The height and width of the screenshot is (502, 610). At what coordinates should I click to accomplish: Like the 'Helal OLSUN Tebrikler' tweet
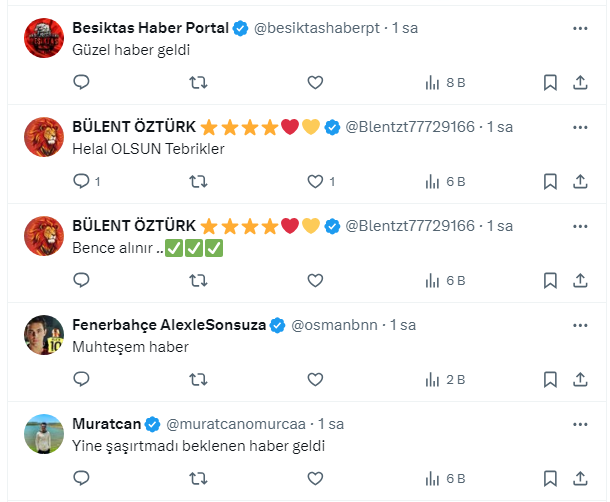click(315, 181)
